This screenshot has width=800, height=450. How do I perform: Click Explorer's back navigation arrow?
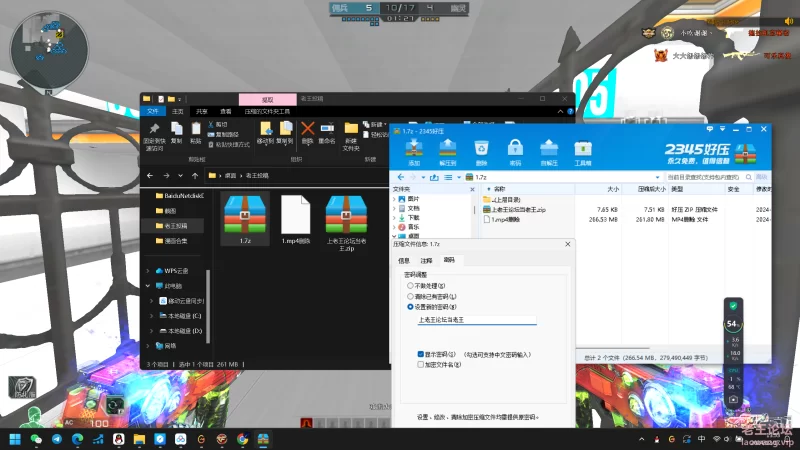pos(149,176)
